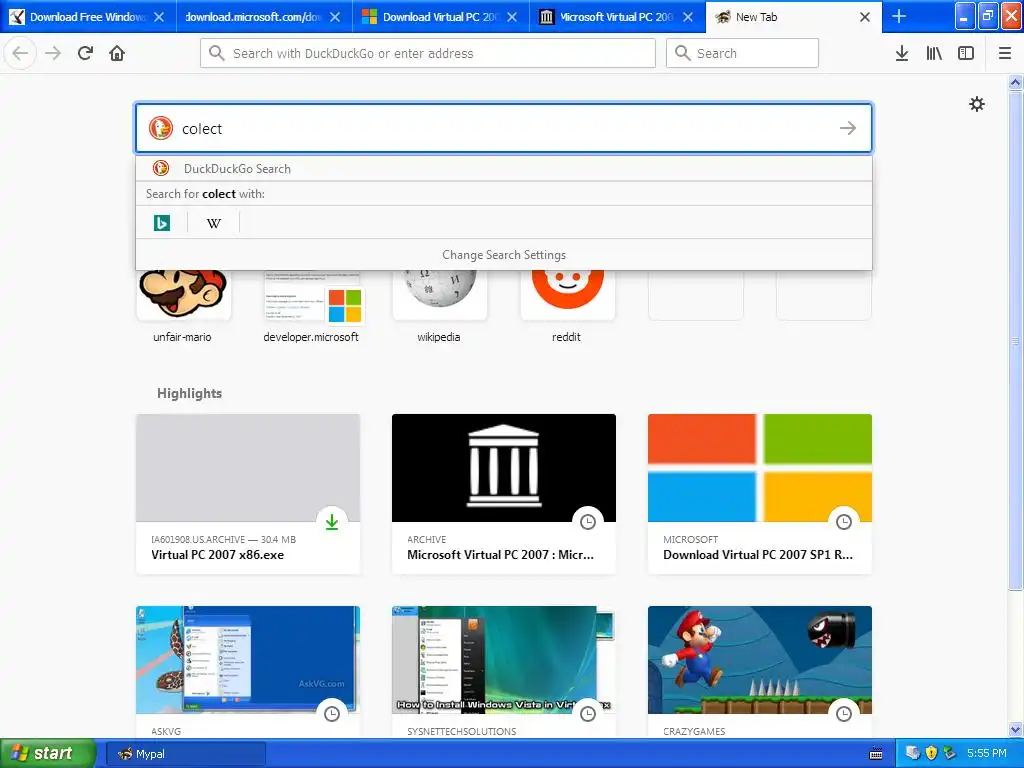
Task: Open Change Search Settings
Action: (504, 255)
